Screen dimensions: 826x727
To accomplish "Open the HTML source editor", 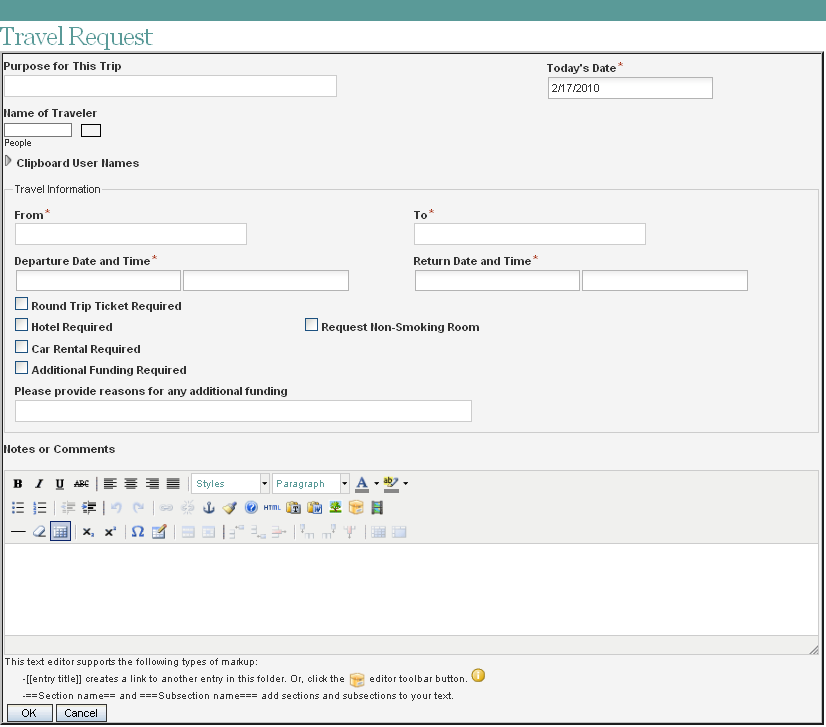I will click(x=272, y=508).
